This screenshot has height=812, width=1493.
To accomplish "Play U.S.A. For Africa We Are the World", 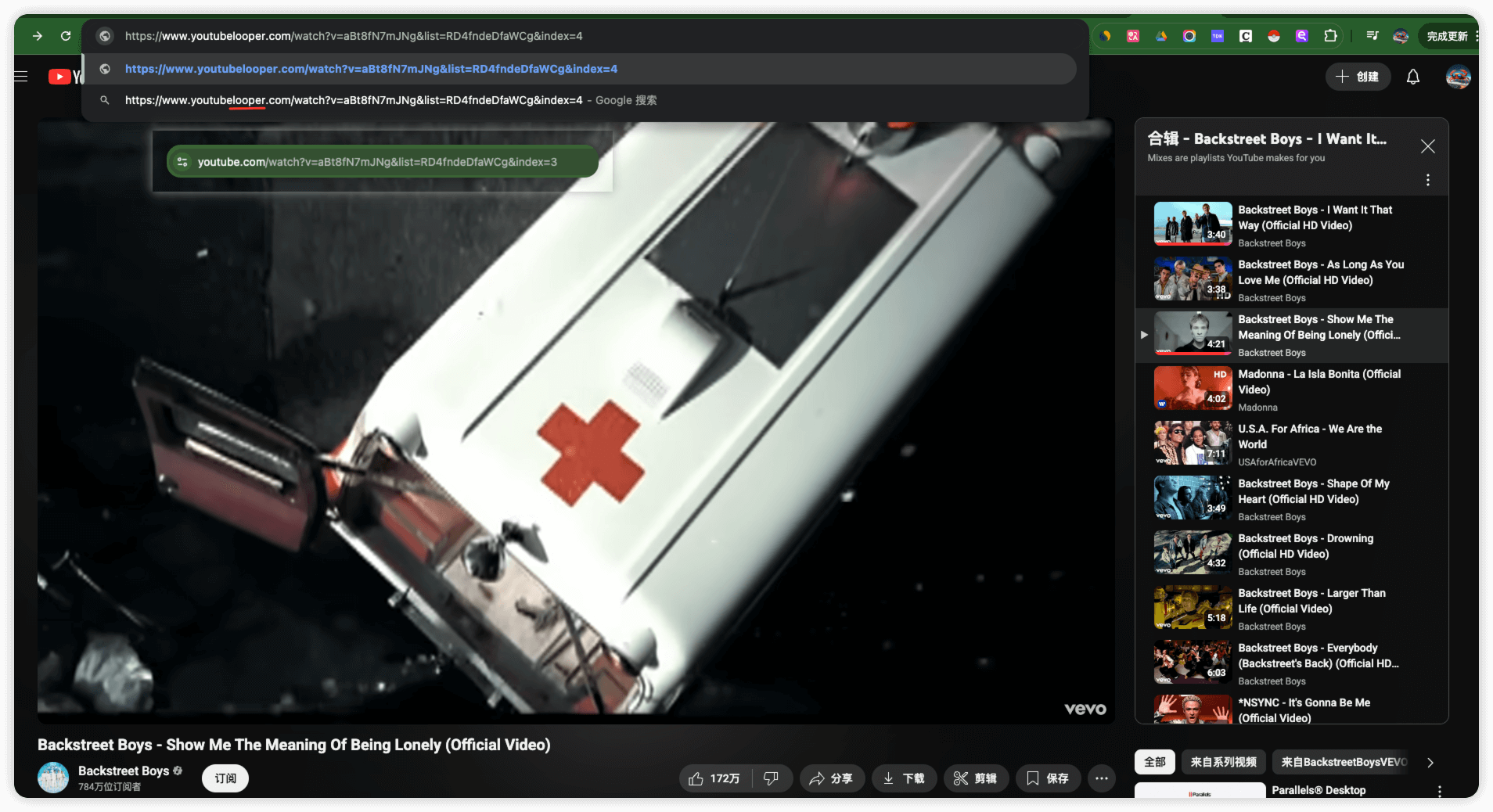I will point(1291,444).
